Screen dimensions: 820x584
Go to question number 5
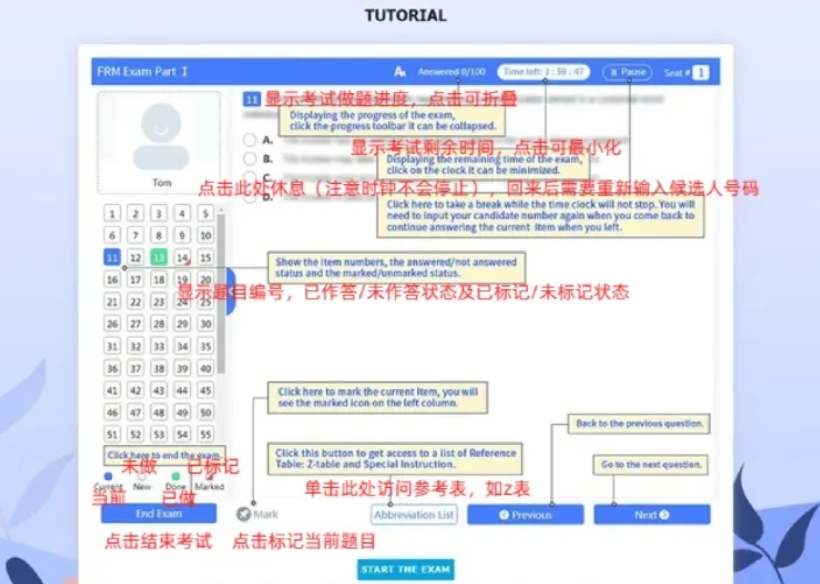pyautogui.click(x=206, y=213)
